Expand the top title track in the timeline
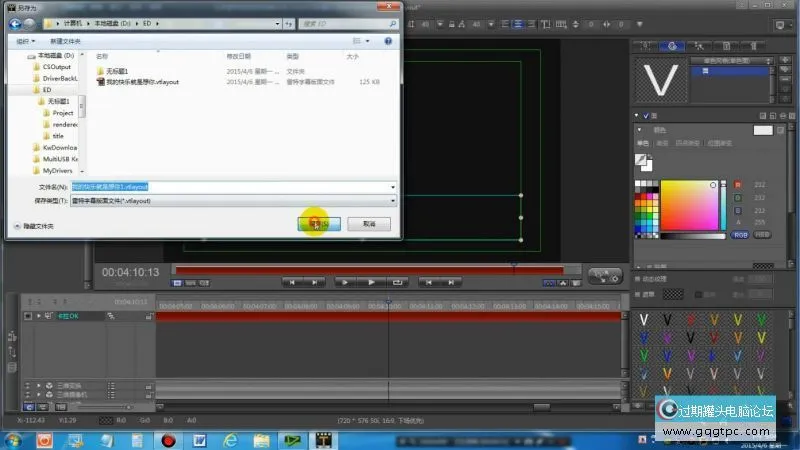 click(38, 316)
